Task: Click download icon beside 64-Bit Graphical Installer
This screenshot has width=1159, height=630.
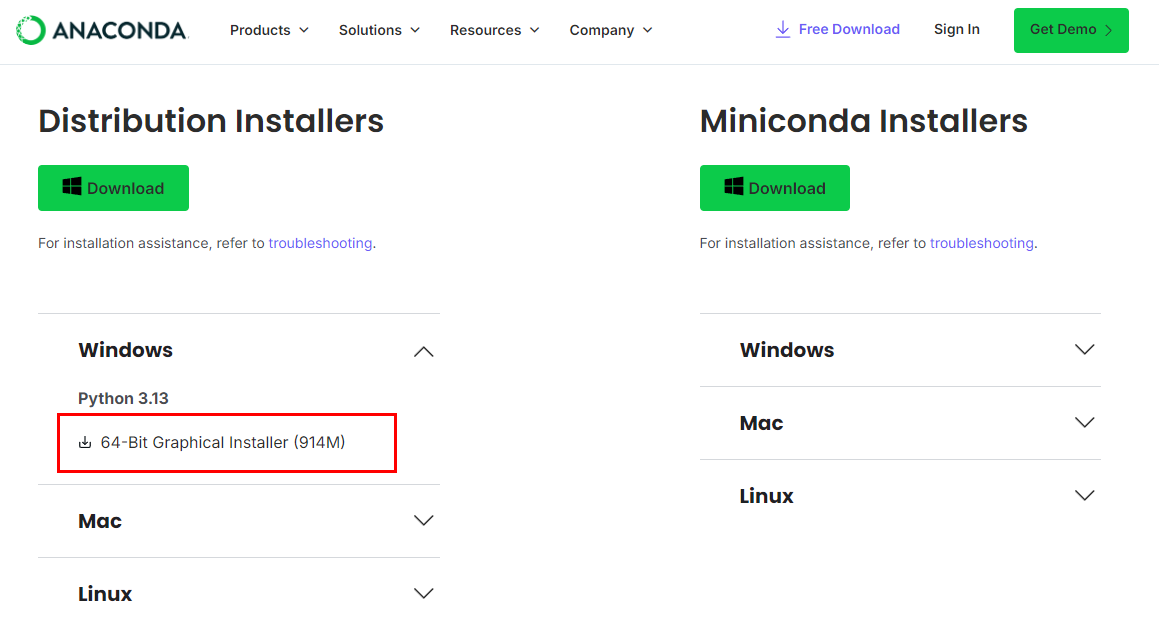Action: [x=85, y=443]
